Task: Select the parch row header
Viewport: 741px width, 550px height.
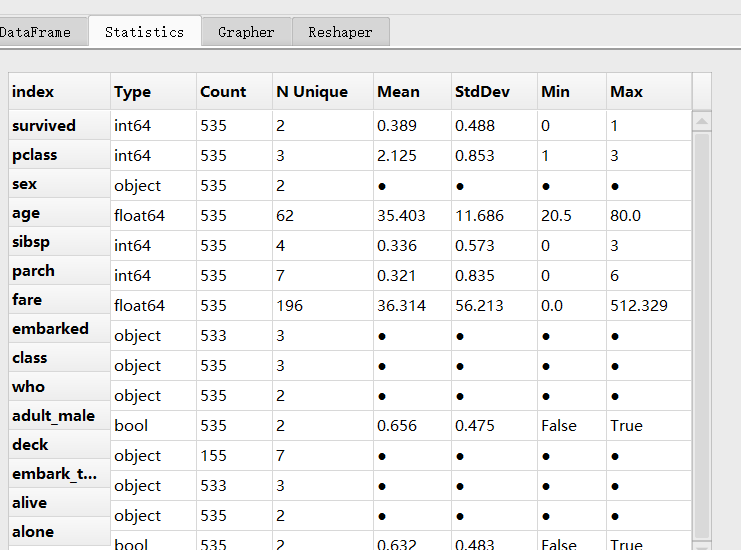Action: coord(60,271)
